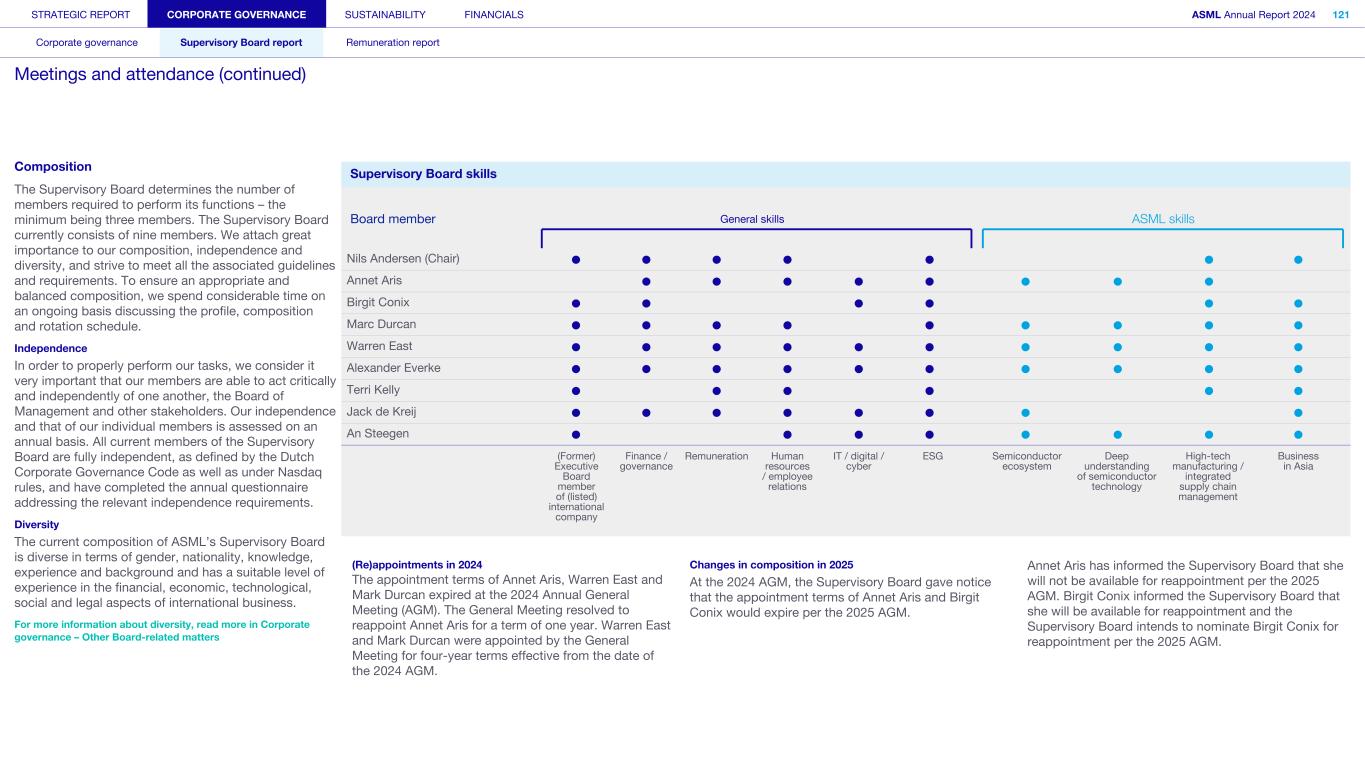Go to the Financials tab
Screen dimensions: 1365x769
click(x=494, y=14)
